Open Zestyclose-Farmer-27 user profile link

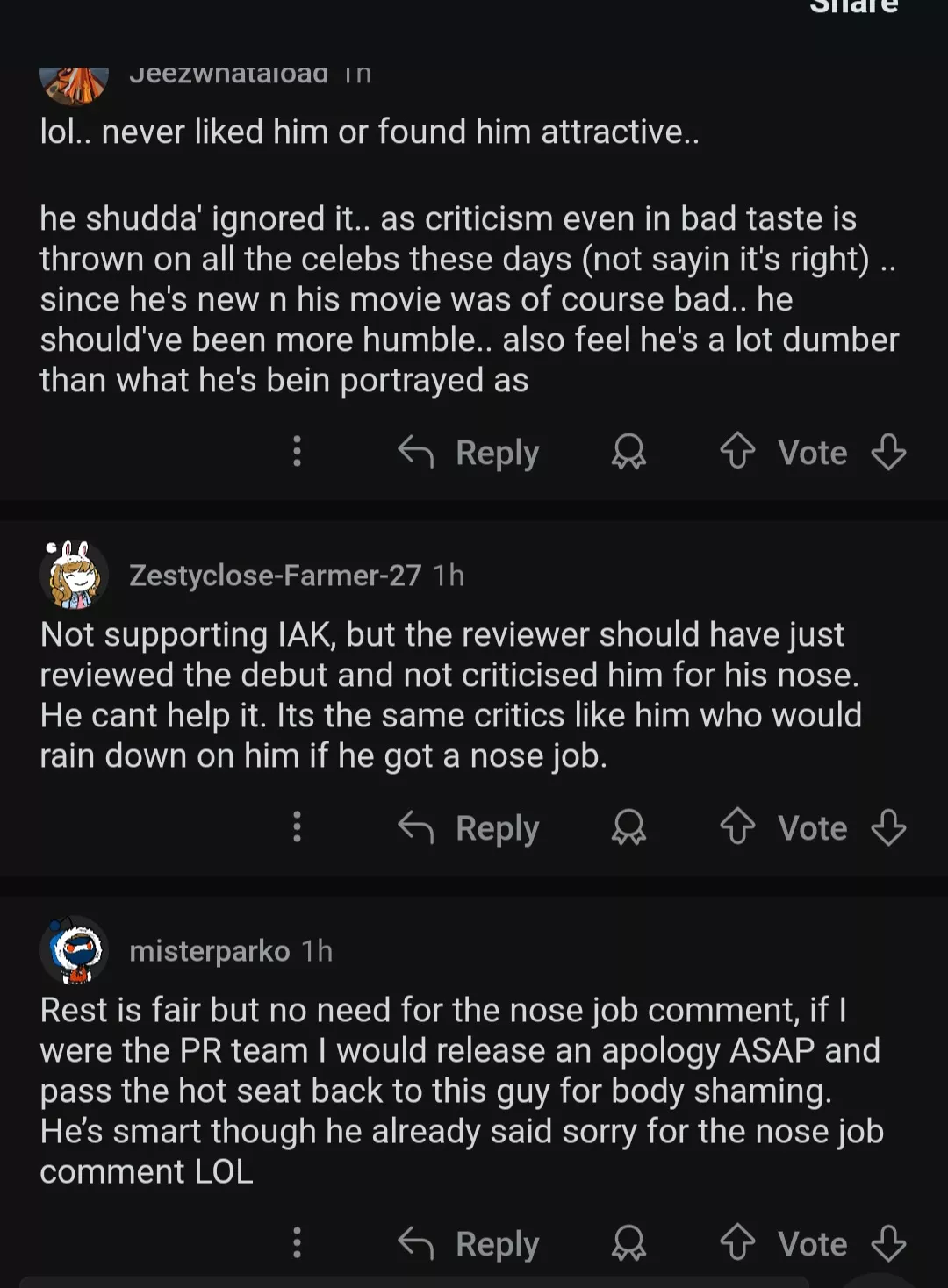(x=275, y=575)
